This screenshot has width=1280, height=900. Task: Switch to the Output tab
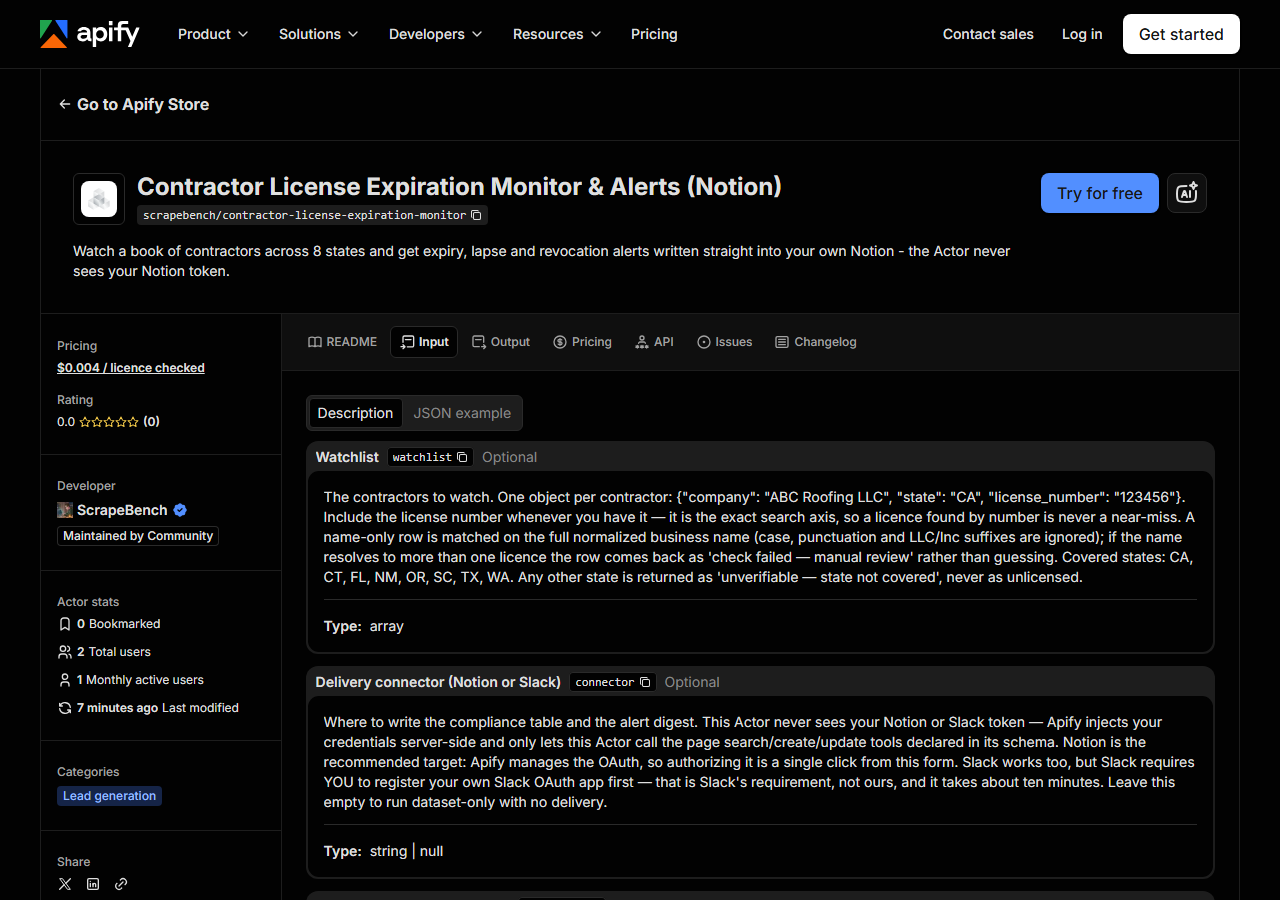501,342
